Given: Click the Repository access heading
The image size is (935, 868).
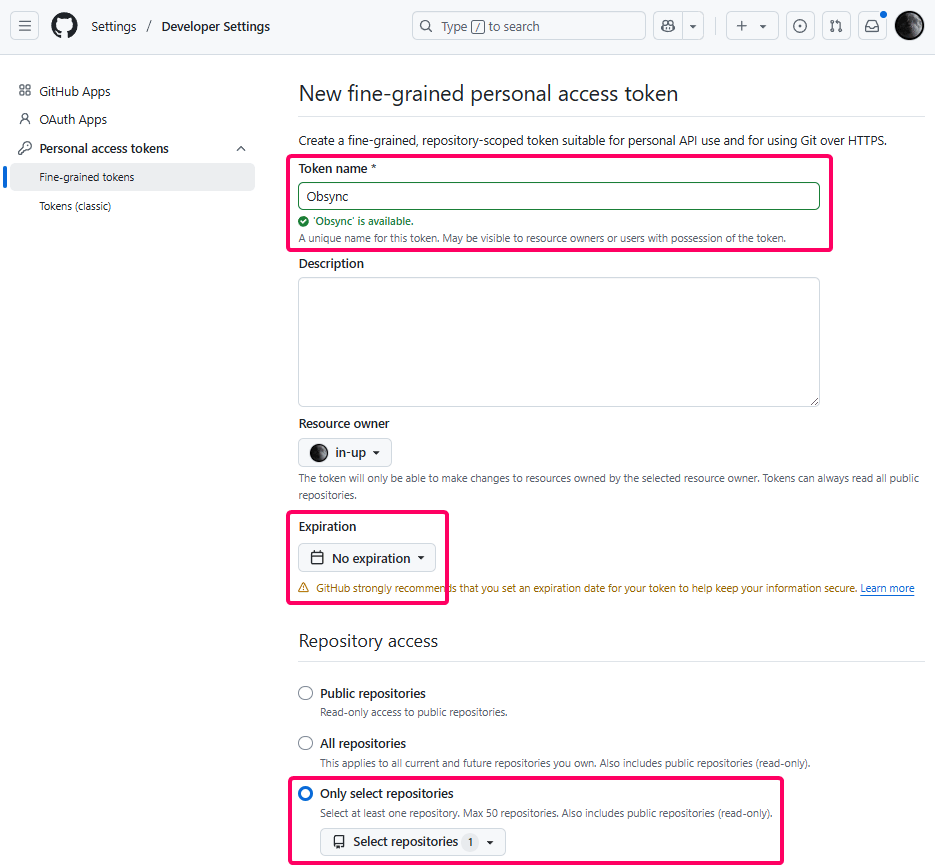Looking at the screenshot, I should tap(368, 641).
